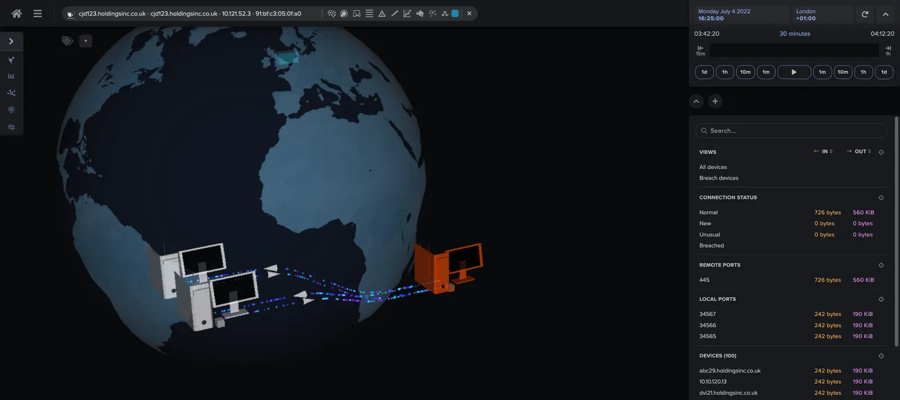The image size is (900, 400).
Task: Click the round plus button below time panel
Action: tap(715, 102)
